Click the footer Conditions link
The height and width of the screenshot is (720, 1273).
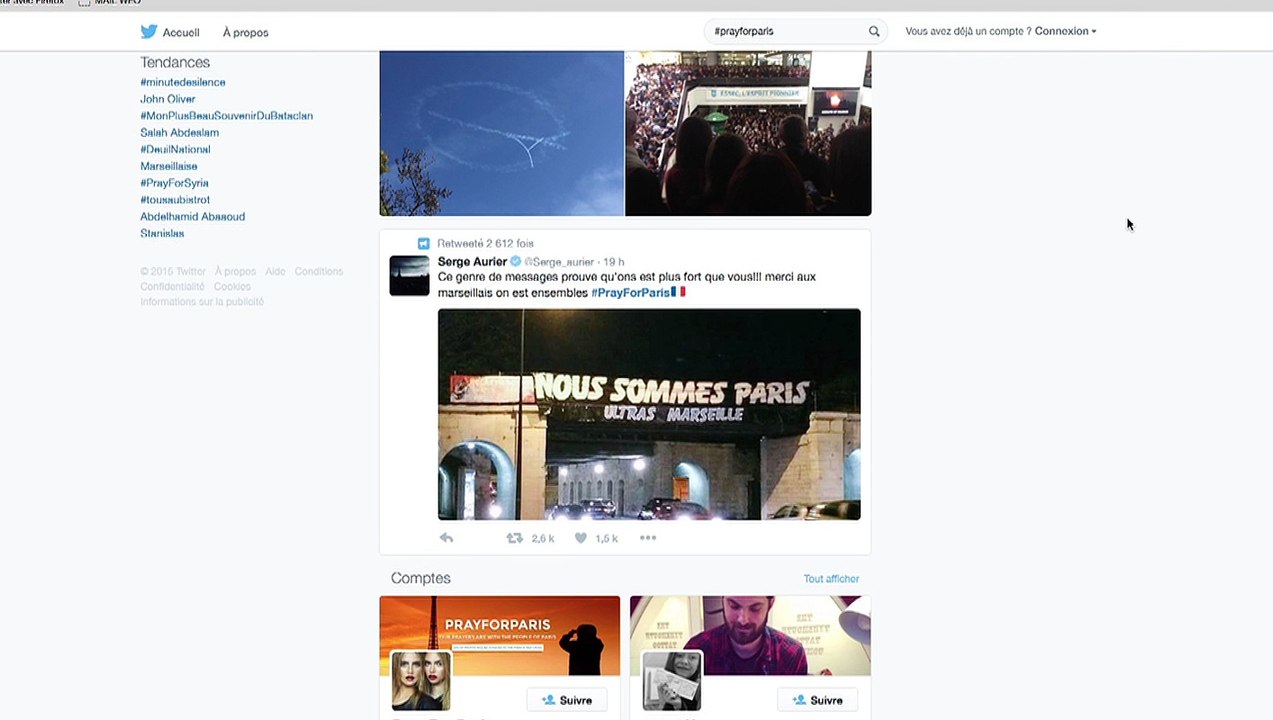(x=318, y=272)
